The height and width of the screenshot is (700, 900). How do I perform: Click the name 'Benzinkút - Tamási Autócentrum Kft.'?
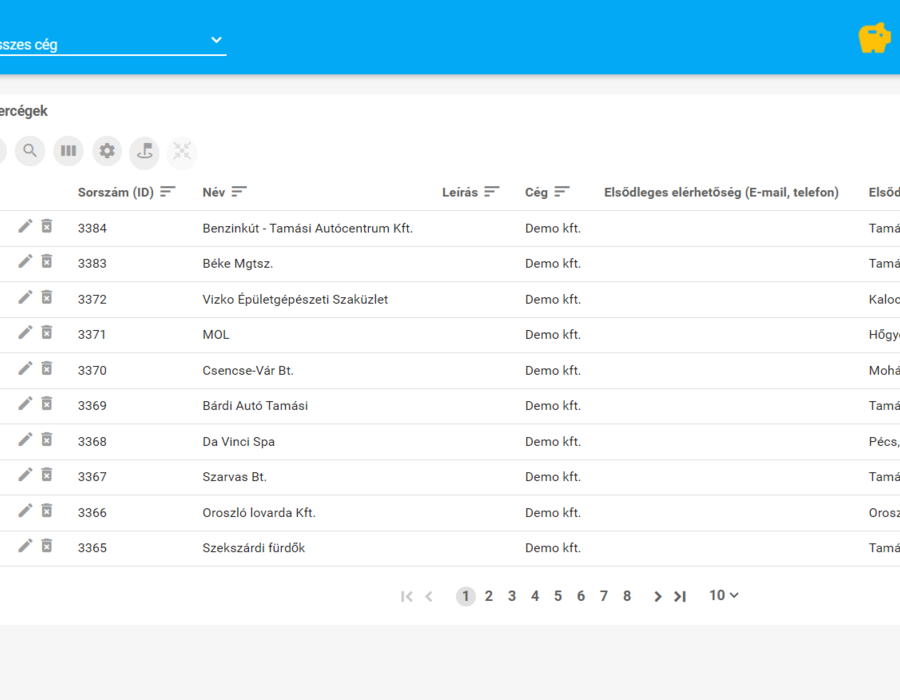click(x=308, y=228)
